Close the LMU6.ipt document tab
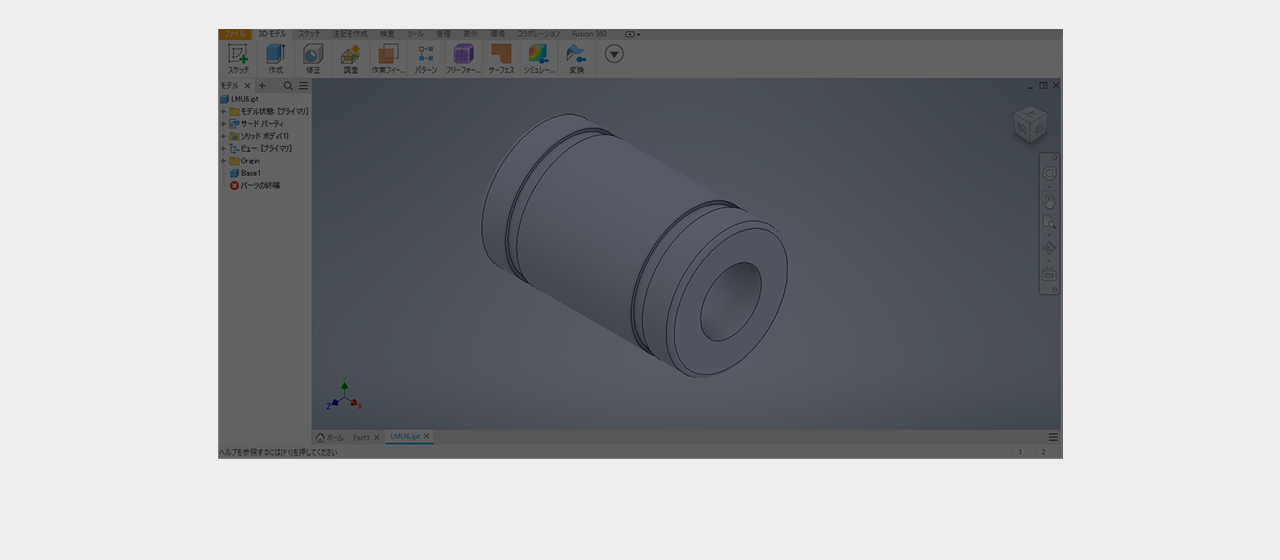Screen dimensions: 1280x560 [426, 437]
